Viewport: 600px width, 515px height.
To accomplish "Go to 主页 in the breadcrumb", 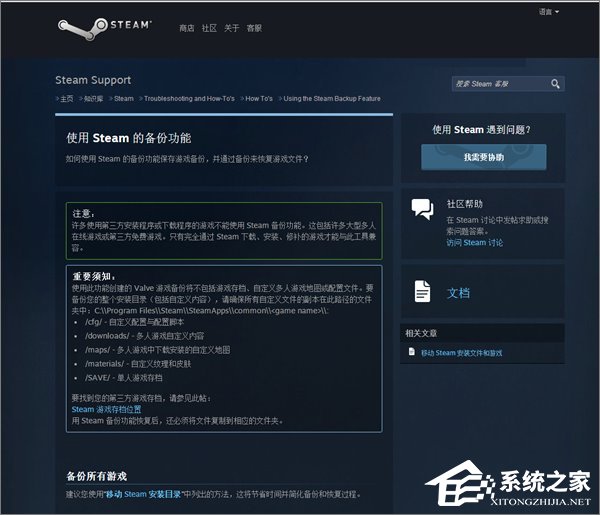I will [67, 99].
